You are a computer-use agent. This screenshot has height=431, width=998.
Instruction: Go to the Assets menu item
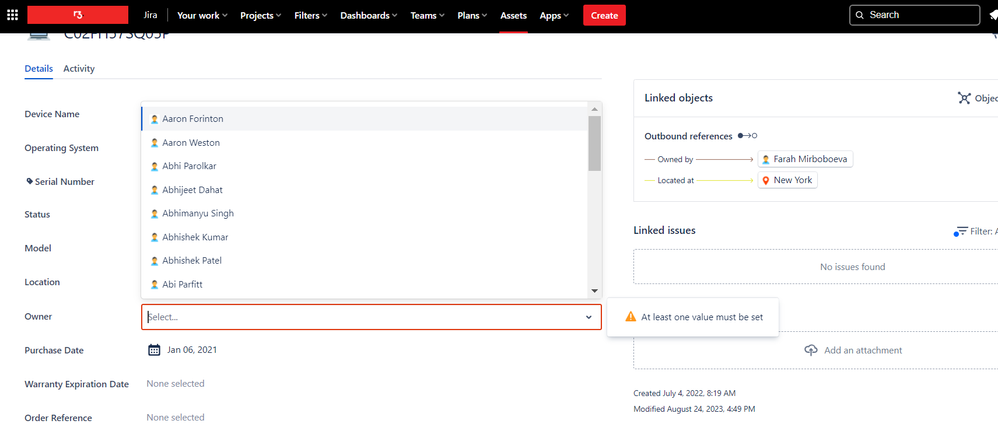[514, 15]
